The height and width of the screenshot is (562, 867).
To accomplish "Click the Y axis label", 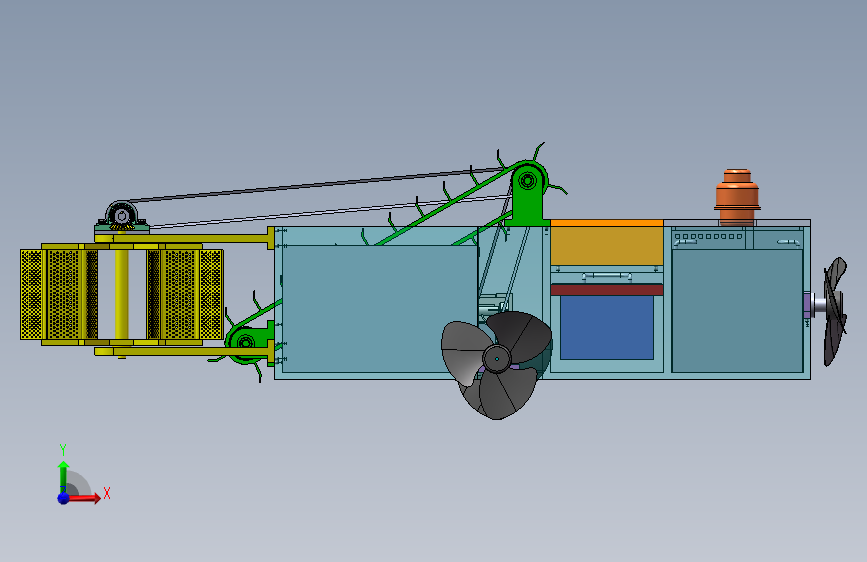I will pyautogui.click(x=63, y=450).
